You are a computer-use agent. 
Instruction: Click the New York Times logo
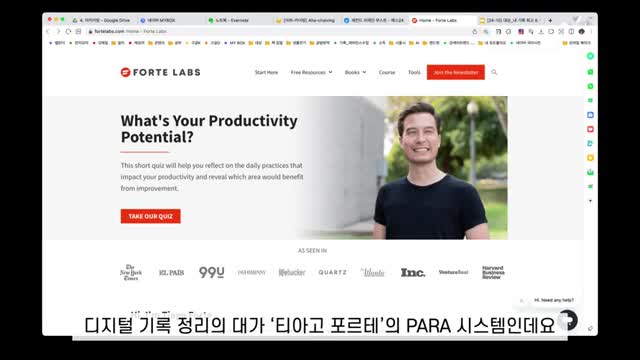point(131,272)
